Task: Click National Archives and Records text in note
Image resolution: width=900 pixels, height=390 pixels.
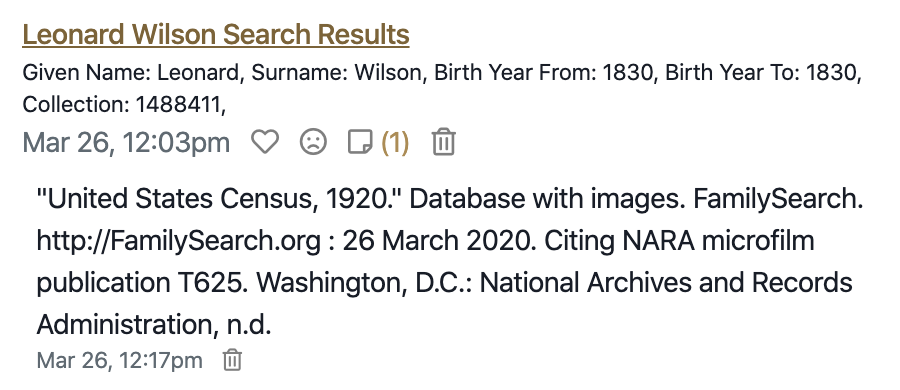Action: tap(666, 283)
